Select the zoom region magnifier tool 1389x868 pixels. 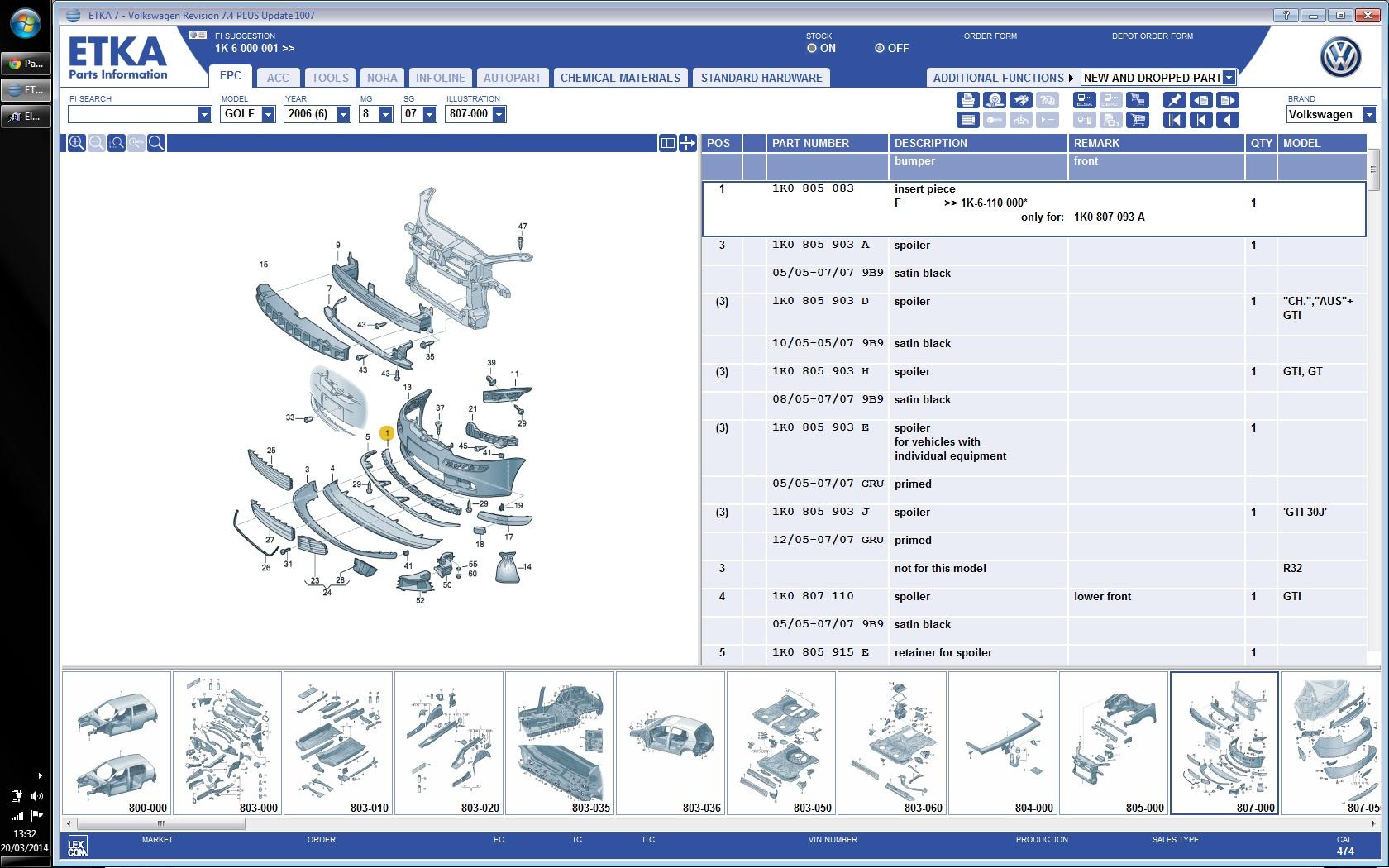[x=117, y=143]
